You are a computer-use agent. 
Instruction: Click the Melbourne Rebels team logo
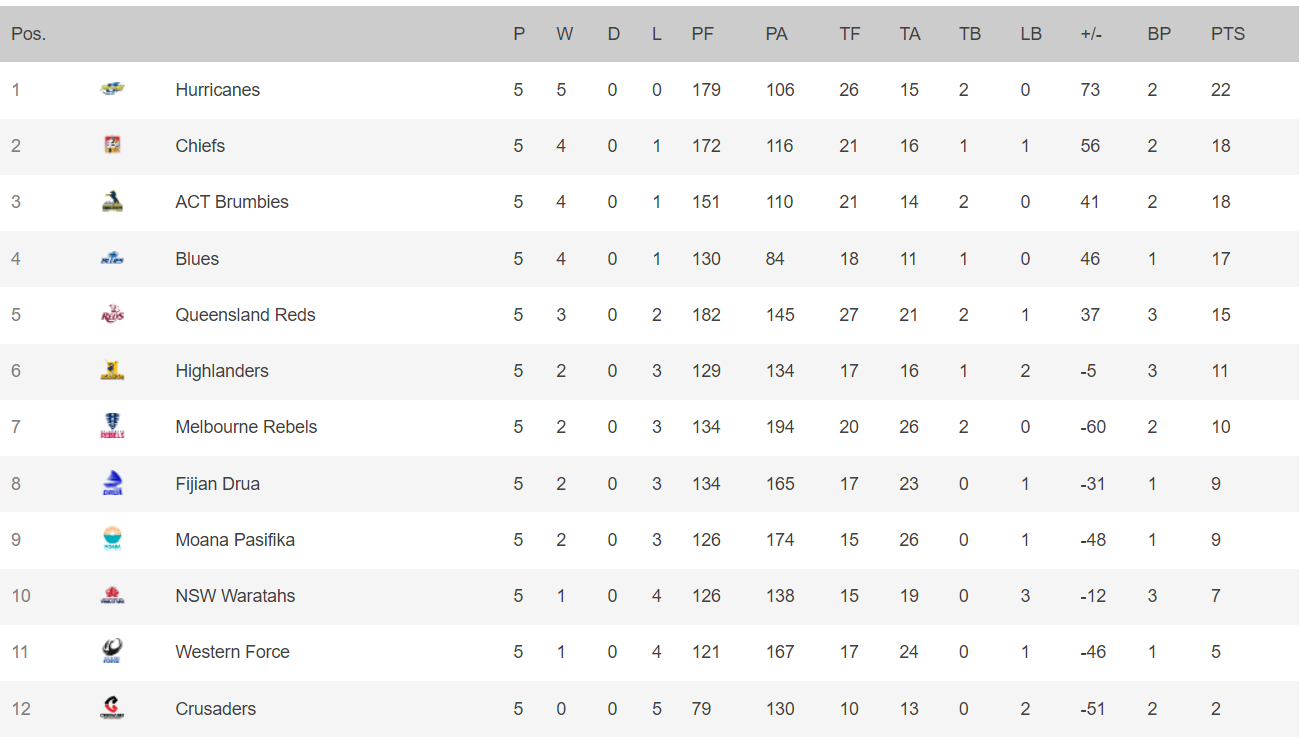[x=112, y=427]
